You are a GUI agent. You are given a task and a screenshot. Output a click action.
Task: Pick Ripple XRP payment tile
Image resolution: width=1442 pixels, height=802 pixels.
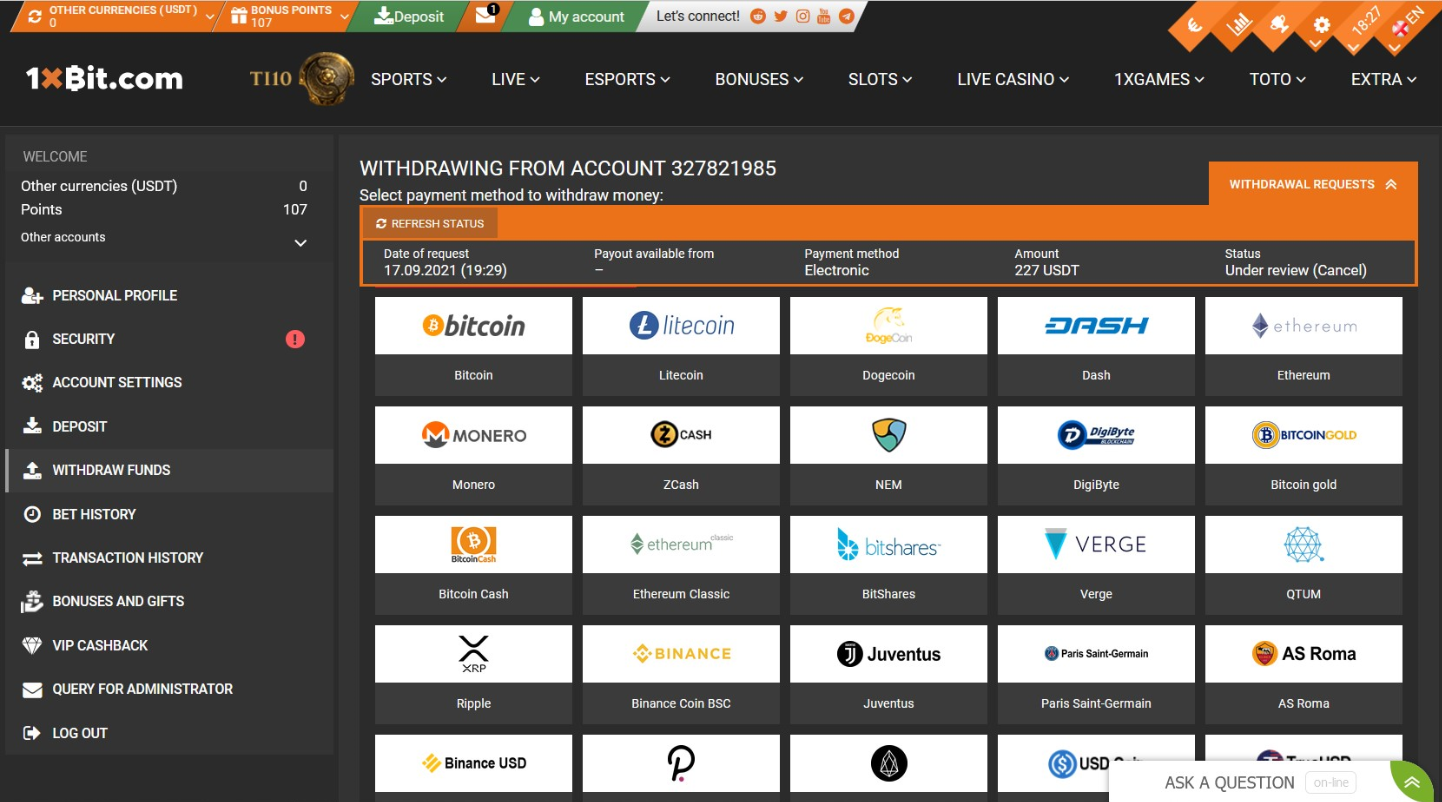(x=473, y=674)
